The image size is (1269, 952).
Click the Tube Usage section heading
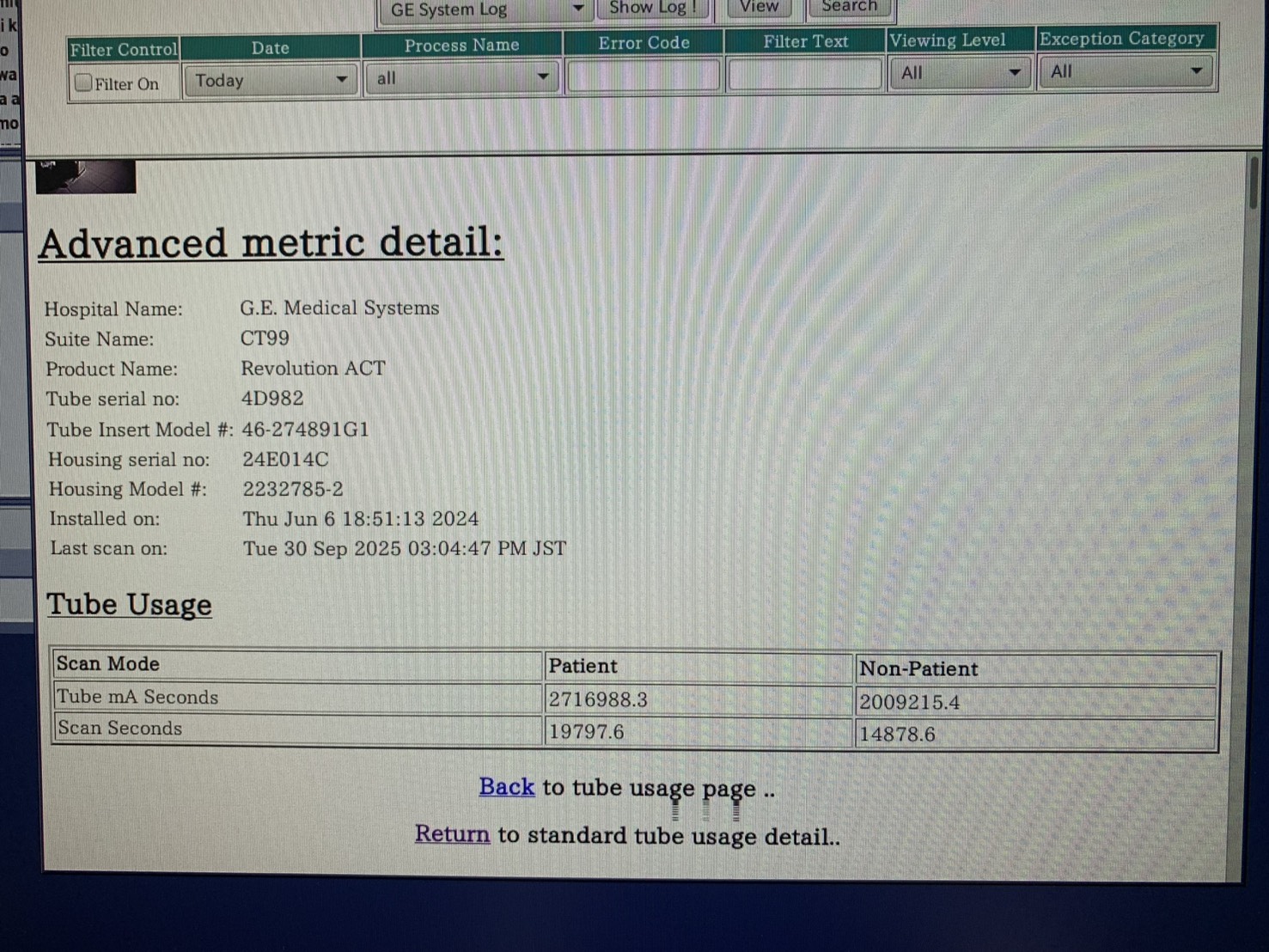[129, 604]
